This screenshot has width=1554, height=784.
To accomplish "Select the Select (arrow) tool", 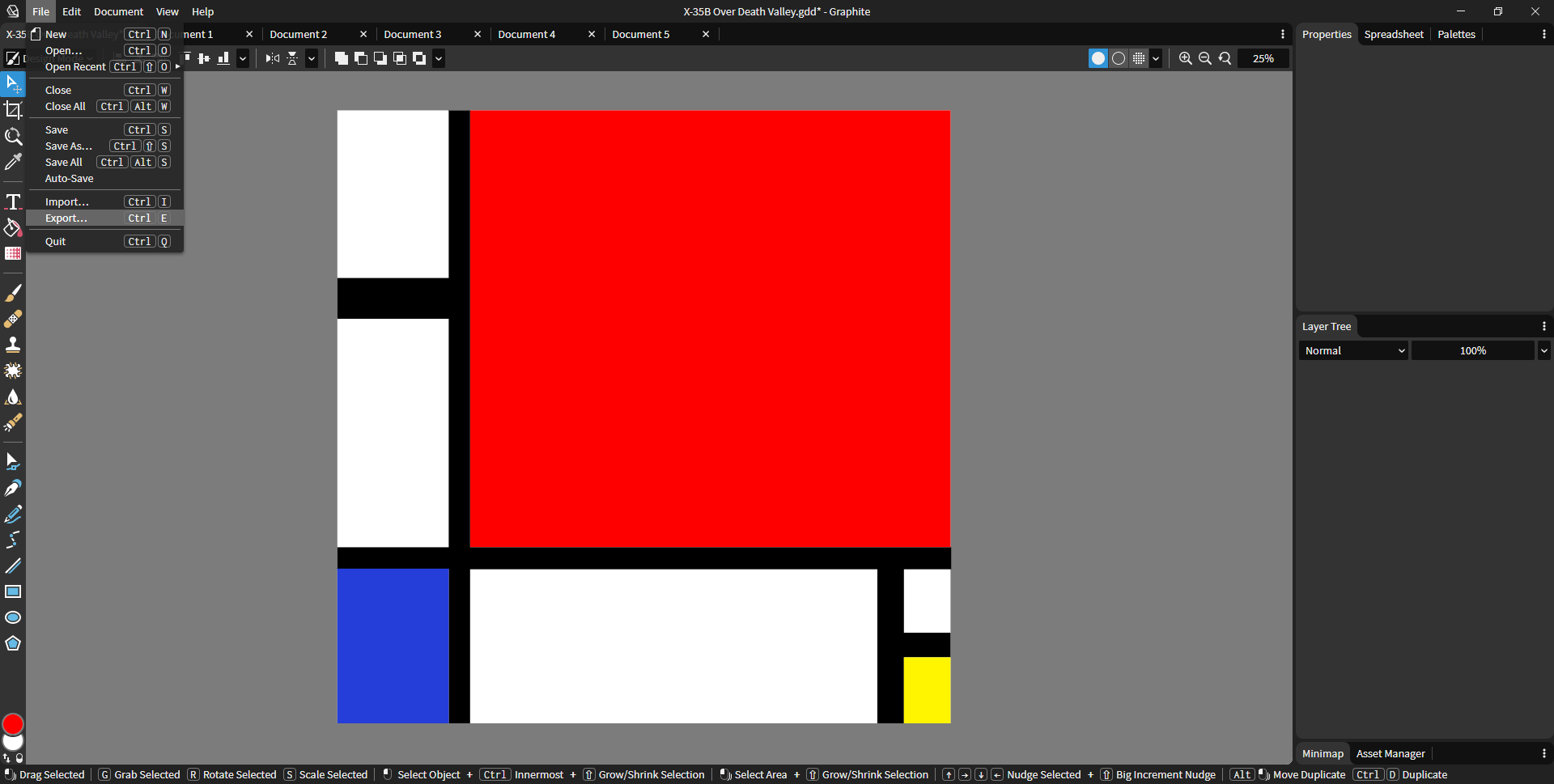I will click(x=13, y=83).
